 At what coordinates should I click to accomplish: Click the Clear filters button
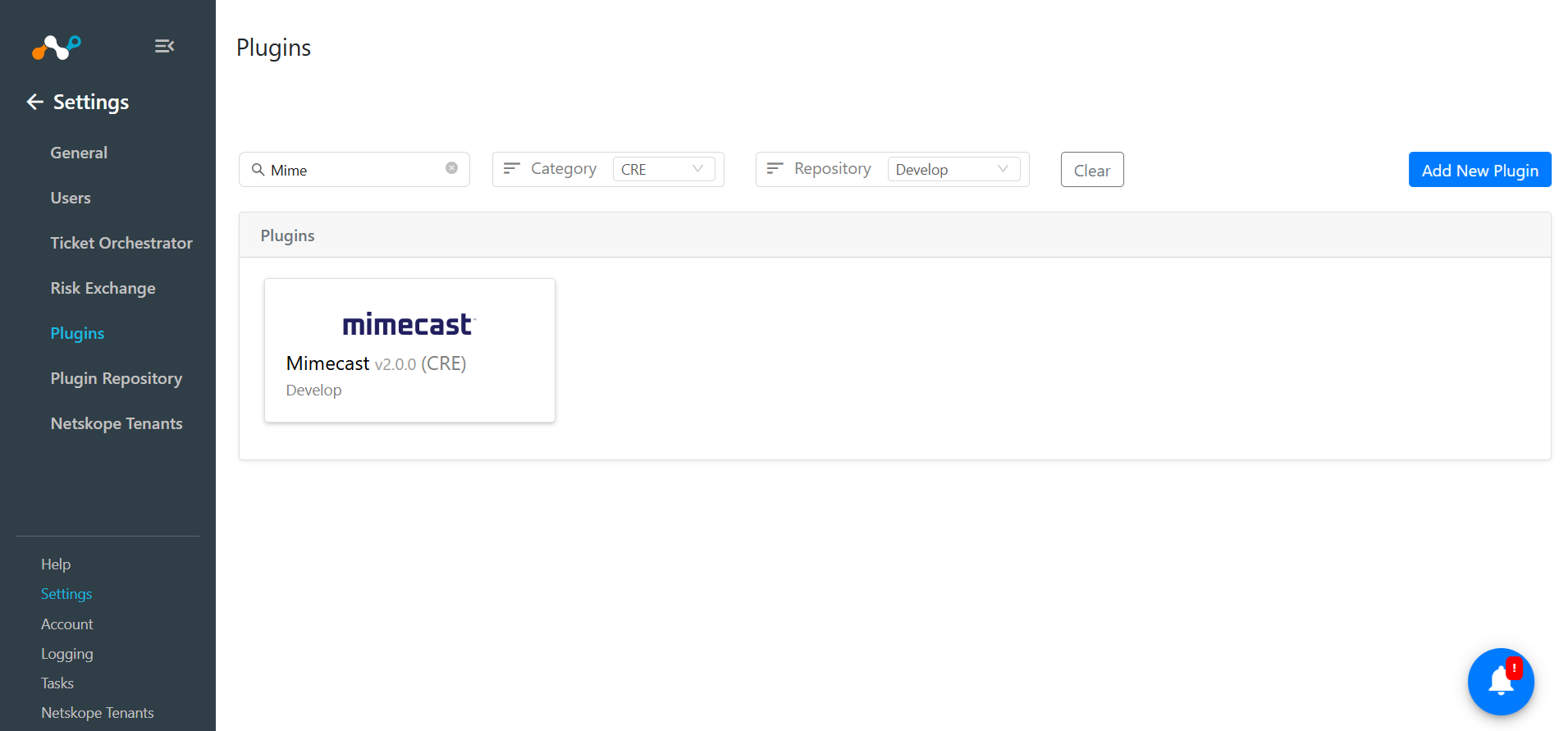tap(1092, 170)
